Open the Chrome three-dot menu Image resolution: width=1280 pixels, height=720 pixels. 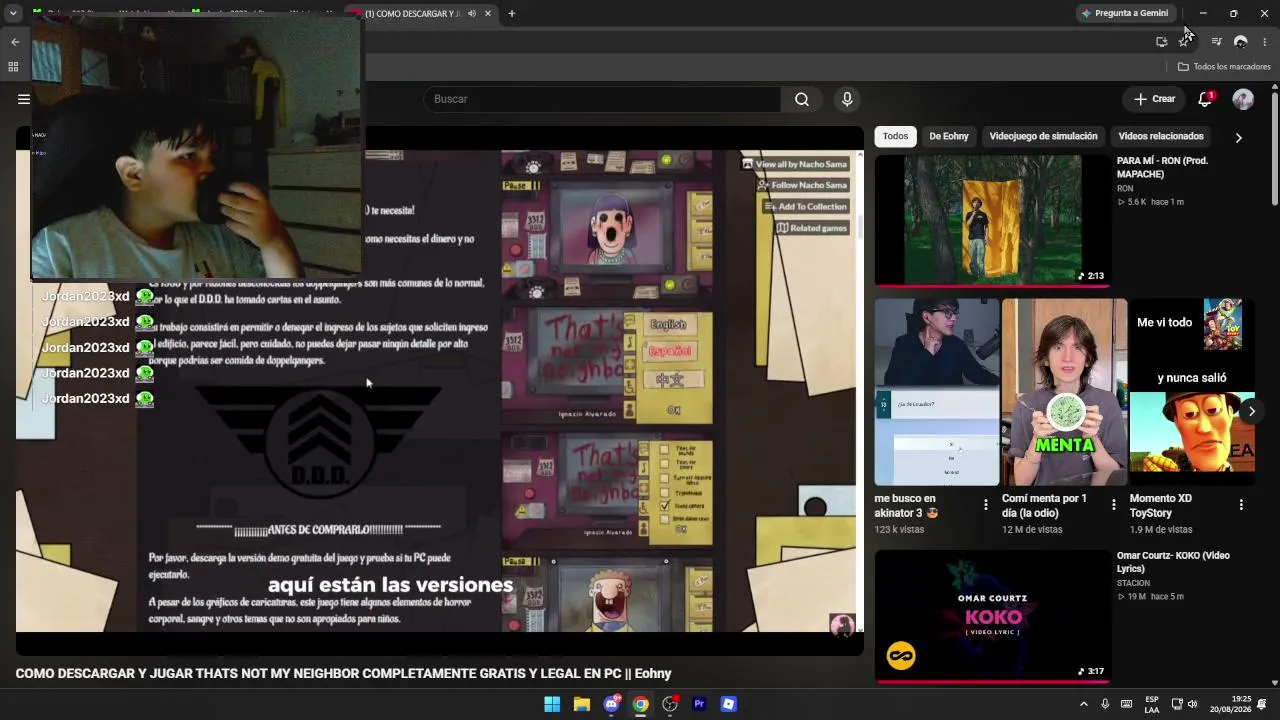[1265, 42]
